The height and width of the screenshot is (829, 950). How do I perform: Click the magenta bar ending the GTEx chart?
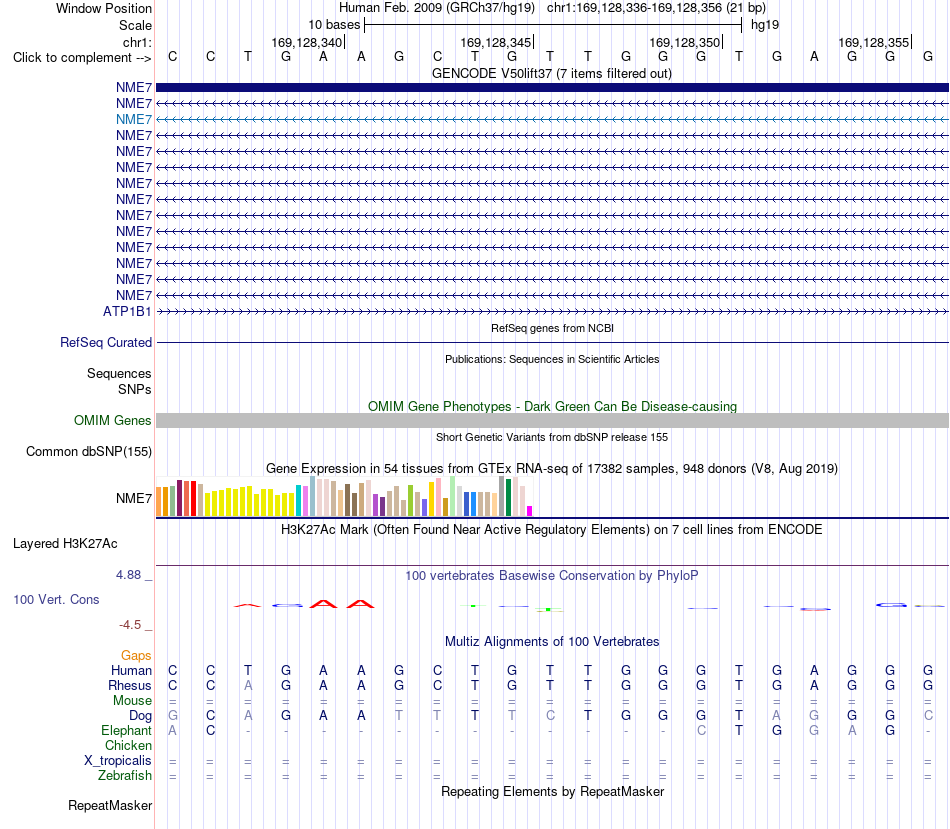(530, 511)
